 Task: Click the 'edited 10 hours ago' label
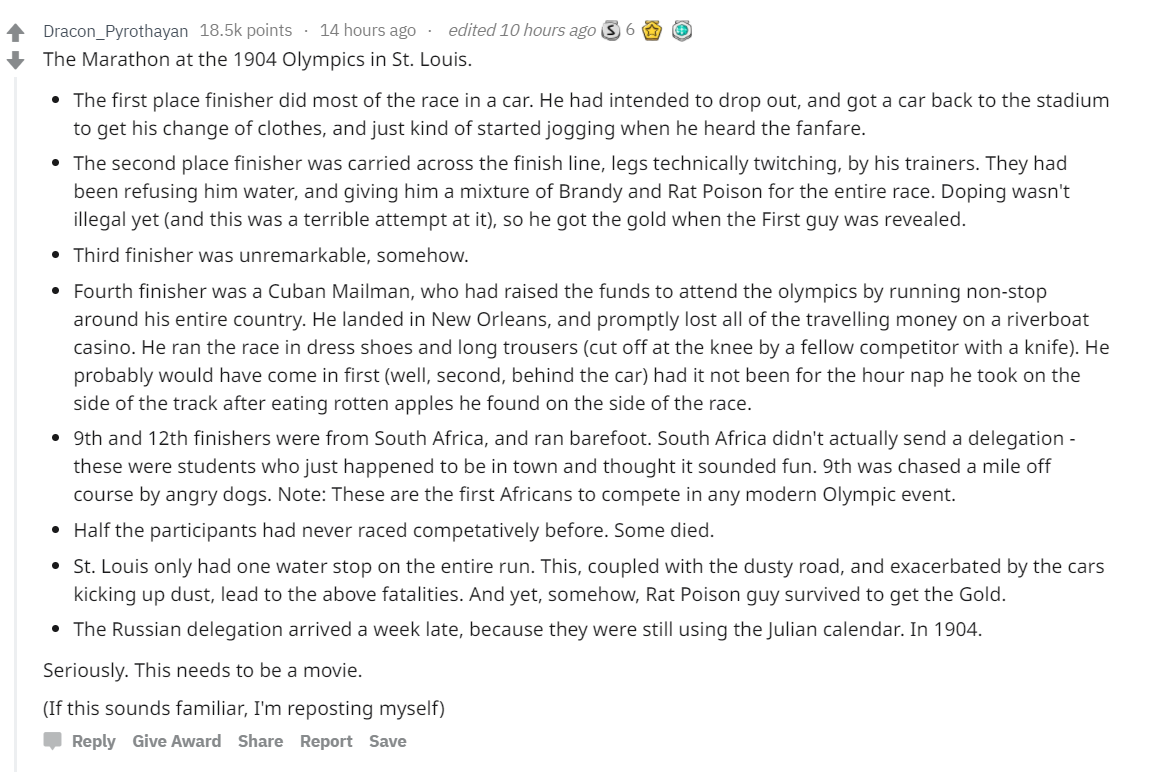521,30
